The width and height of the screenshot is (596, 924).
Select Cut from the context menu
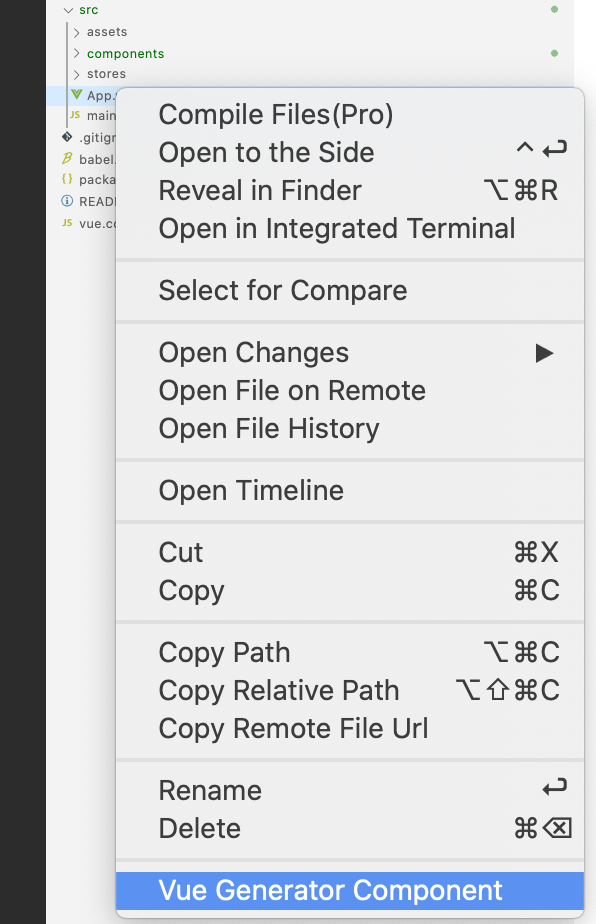[180, 552]
